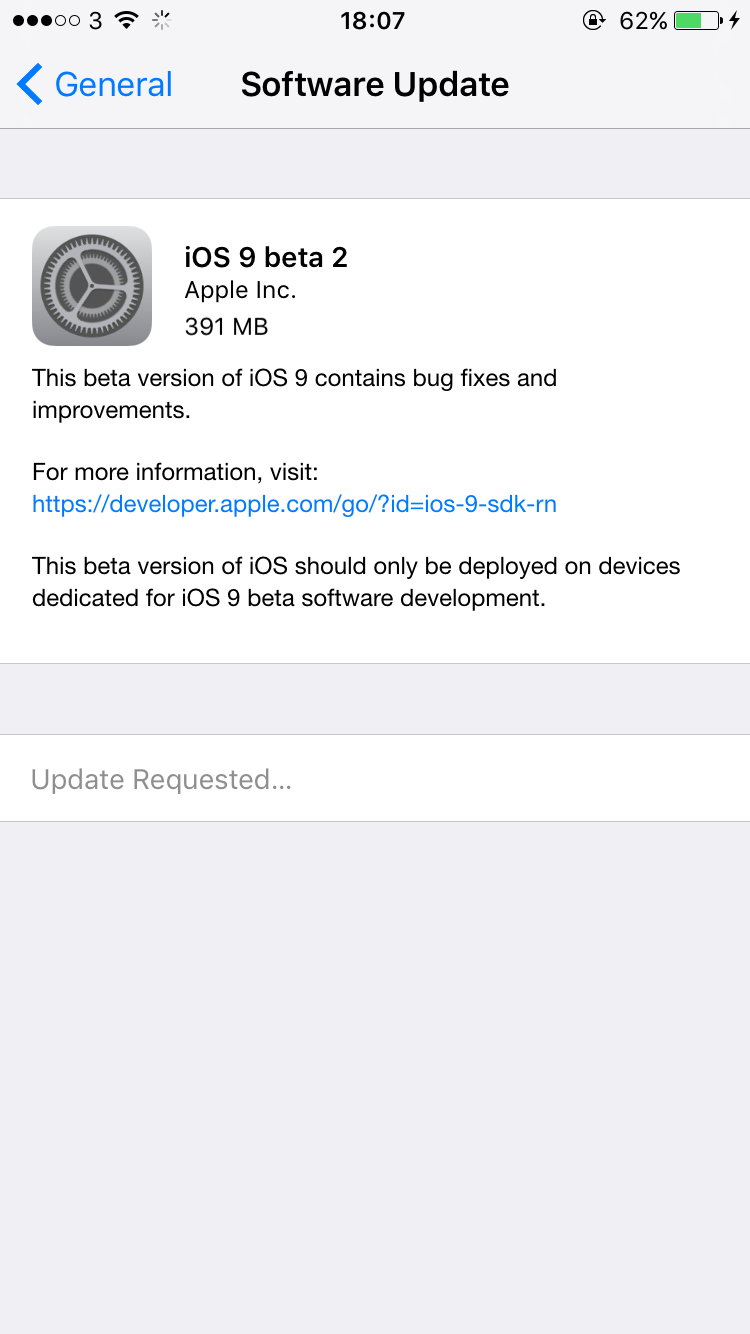Select the iOS 9 beta 2 heading
This screenshot has width=750, height=1334.
pos(266,257)
